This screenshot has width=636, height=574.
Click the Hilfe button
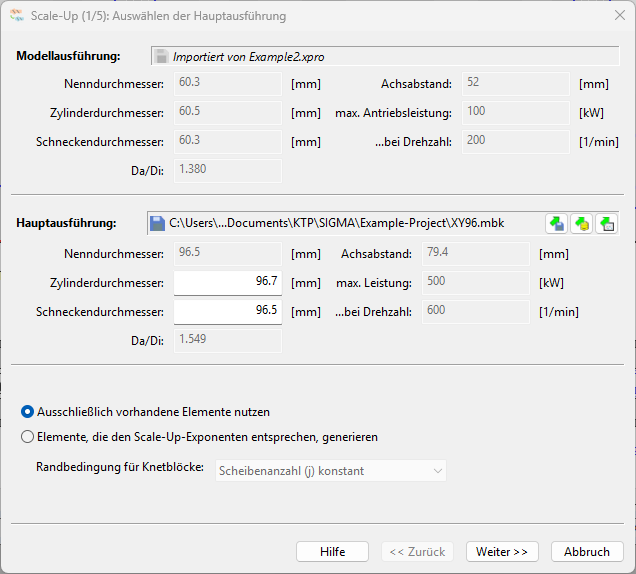pyautogui.click(x=332, y=552)
